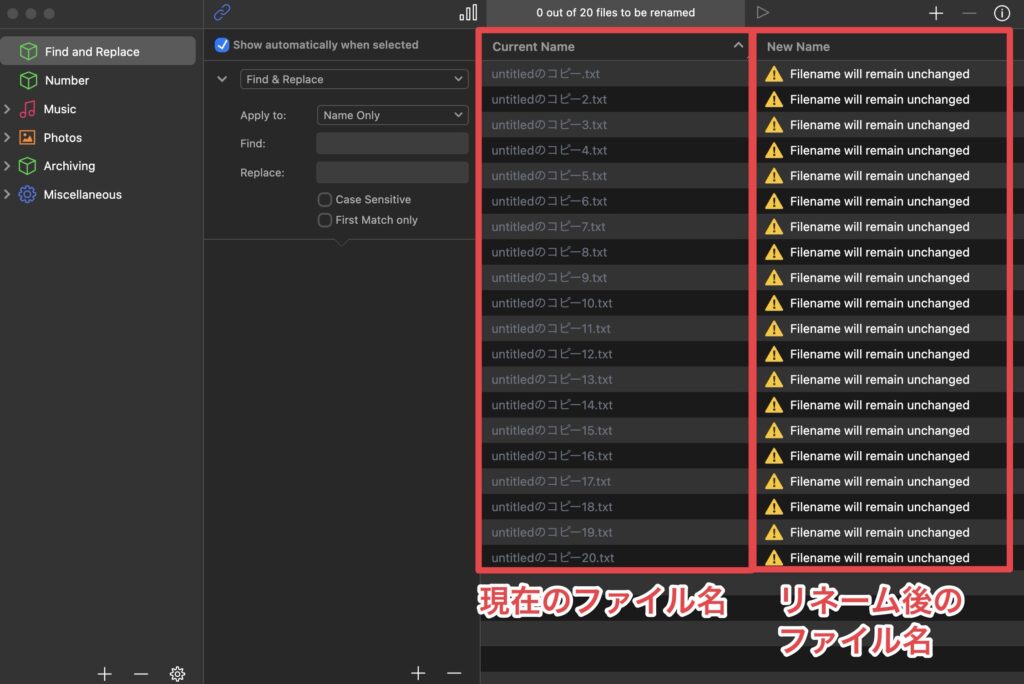Open the Apply to Name Only dropdown
1024x684 pixels.
[392, 115]
